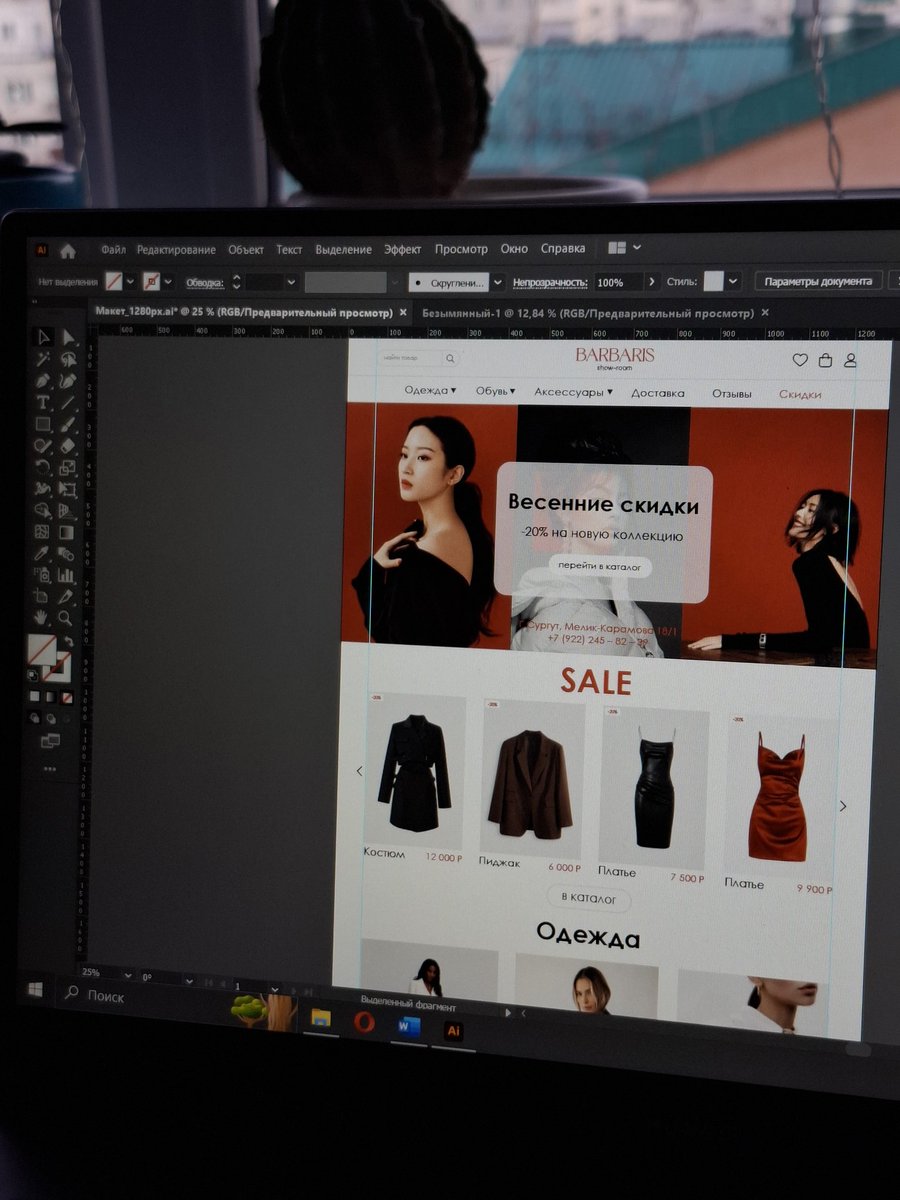
Task: Select the Shape Builder tool
Action: click(x=42, y=511)
